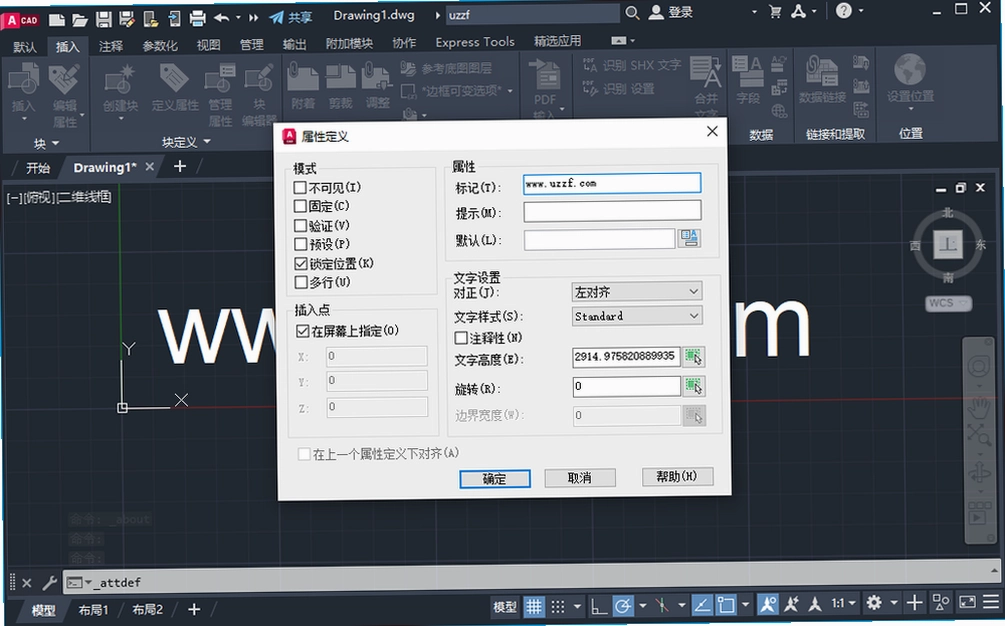Screen dimensions: 1005x626
Task: Open the AutoCAD application menu logo
Action: [x=22, y=21]
